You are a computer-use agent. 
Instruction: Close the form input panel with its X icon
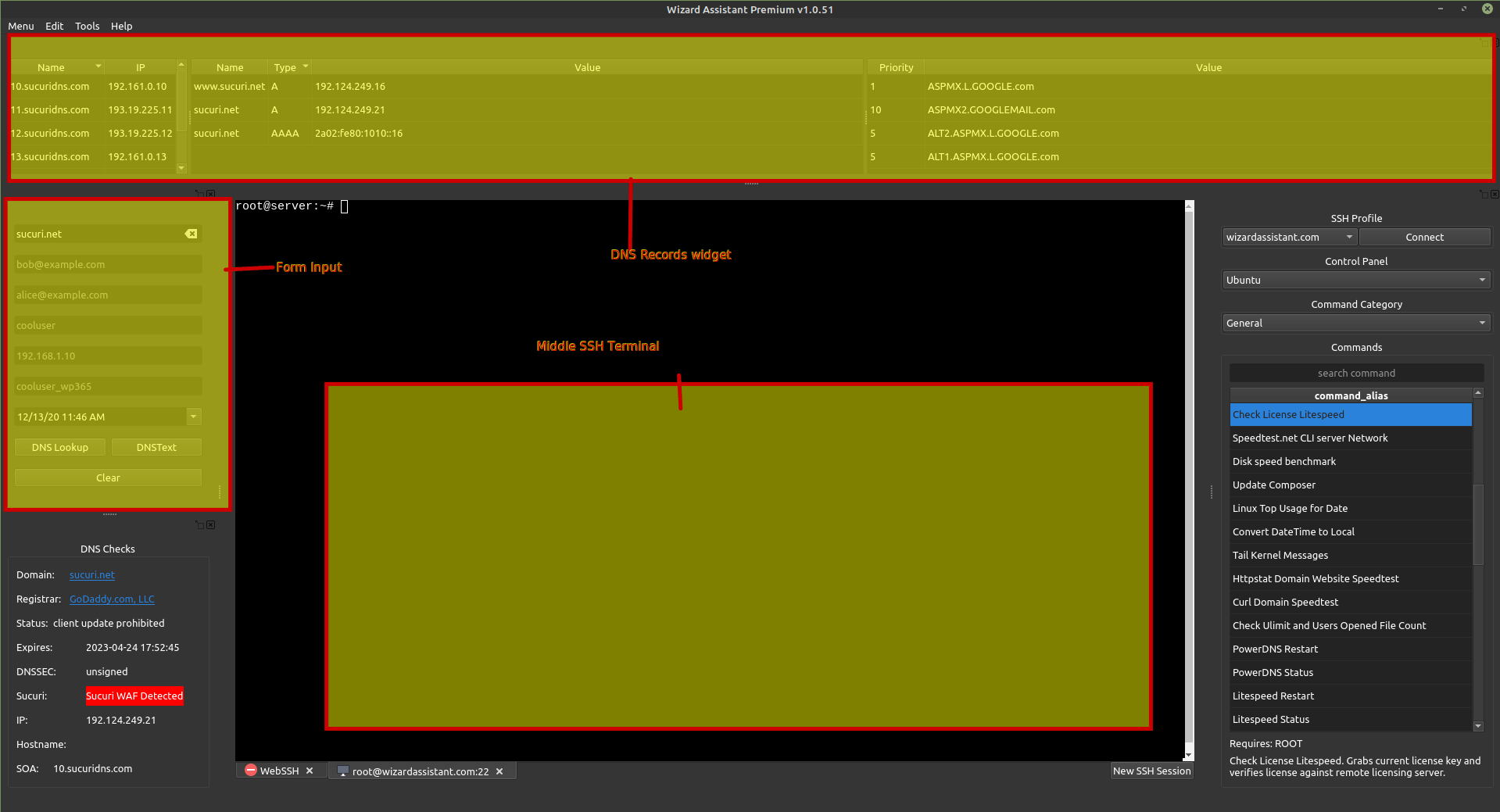210,193
